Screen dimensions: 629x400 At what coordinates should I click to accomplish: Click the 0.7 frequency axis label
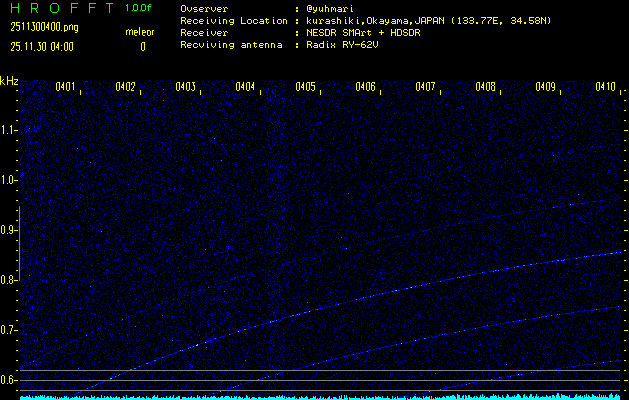coord(10,330)
